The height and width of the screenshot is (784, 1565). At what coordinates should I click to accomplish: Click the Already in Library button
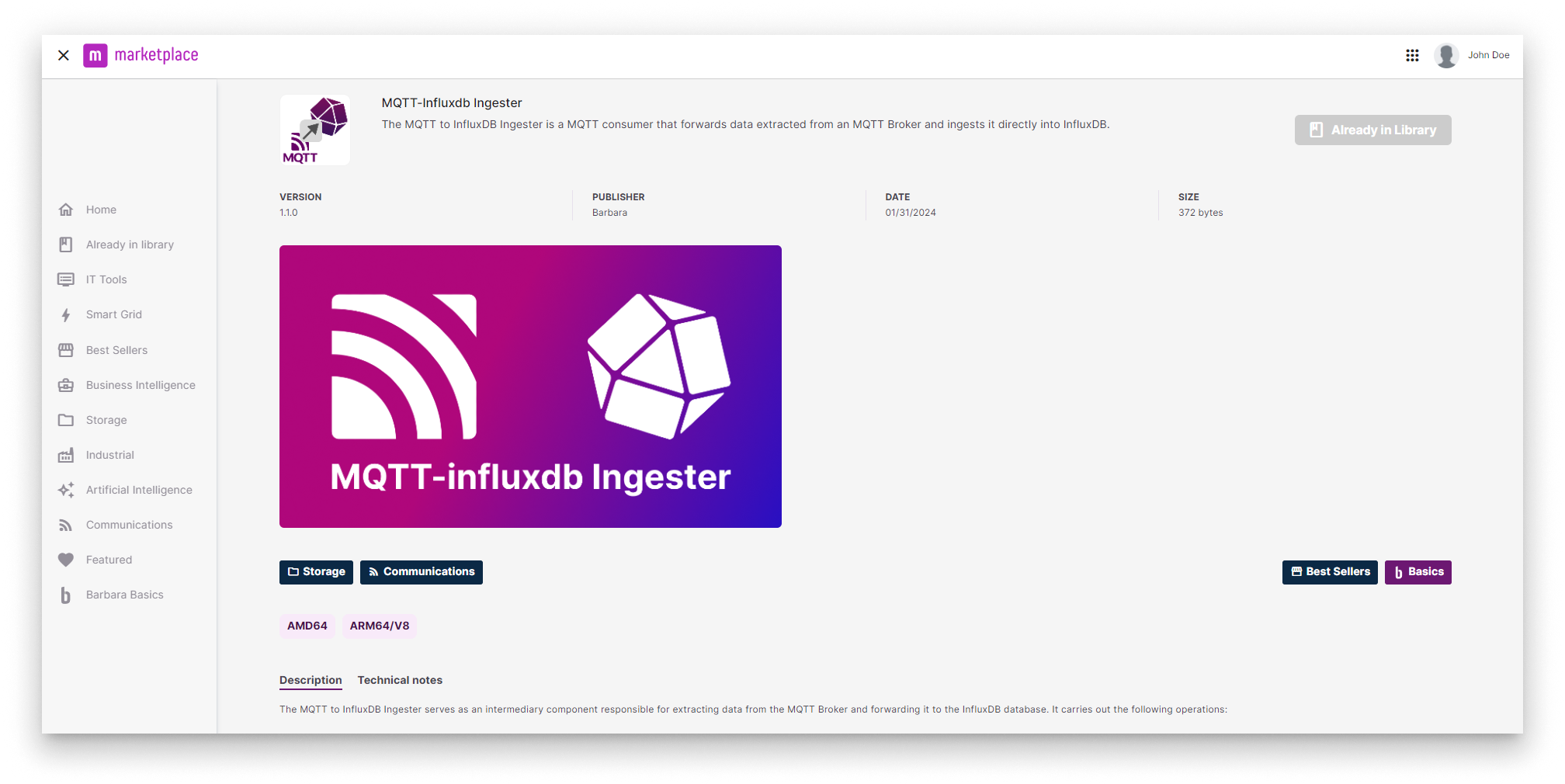pyautogui.click(x=1372, y=130)
